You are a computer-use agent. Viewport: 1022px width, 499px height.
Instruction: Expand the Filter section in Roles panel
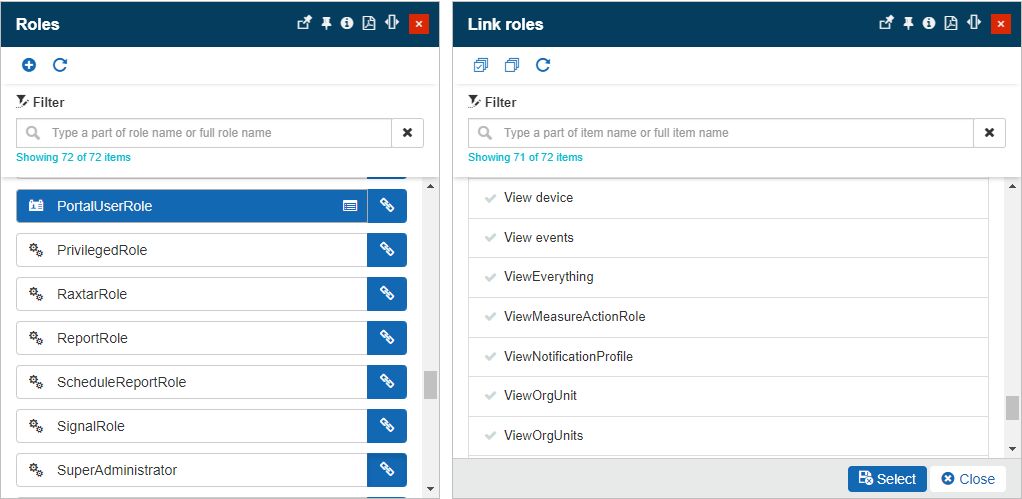point(40,102)
